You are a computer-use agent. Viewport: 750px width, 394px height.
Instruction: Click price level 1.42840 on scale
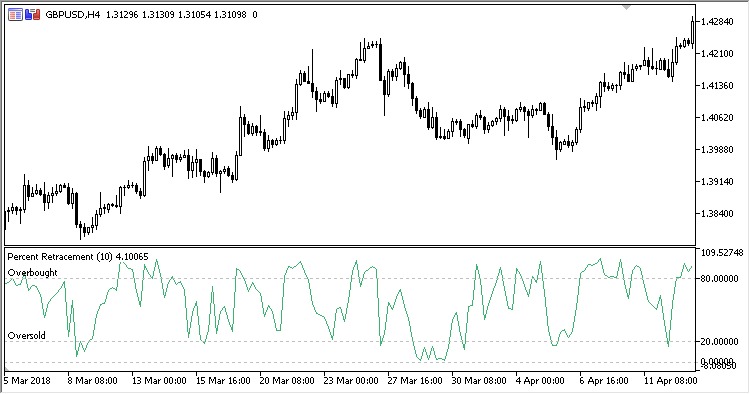[x=717, y=22]
